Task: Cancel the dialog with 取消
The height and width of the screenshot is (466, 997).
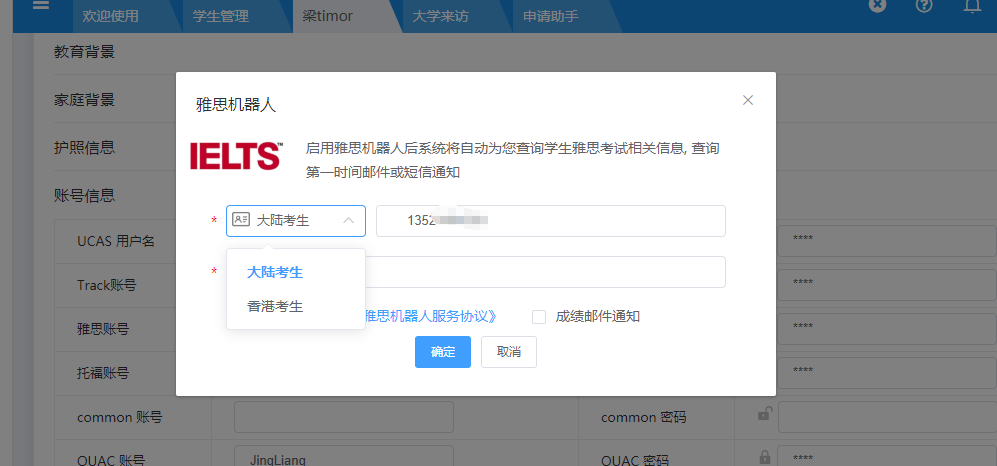Action: 509,352
